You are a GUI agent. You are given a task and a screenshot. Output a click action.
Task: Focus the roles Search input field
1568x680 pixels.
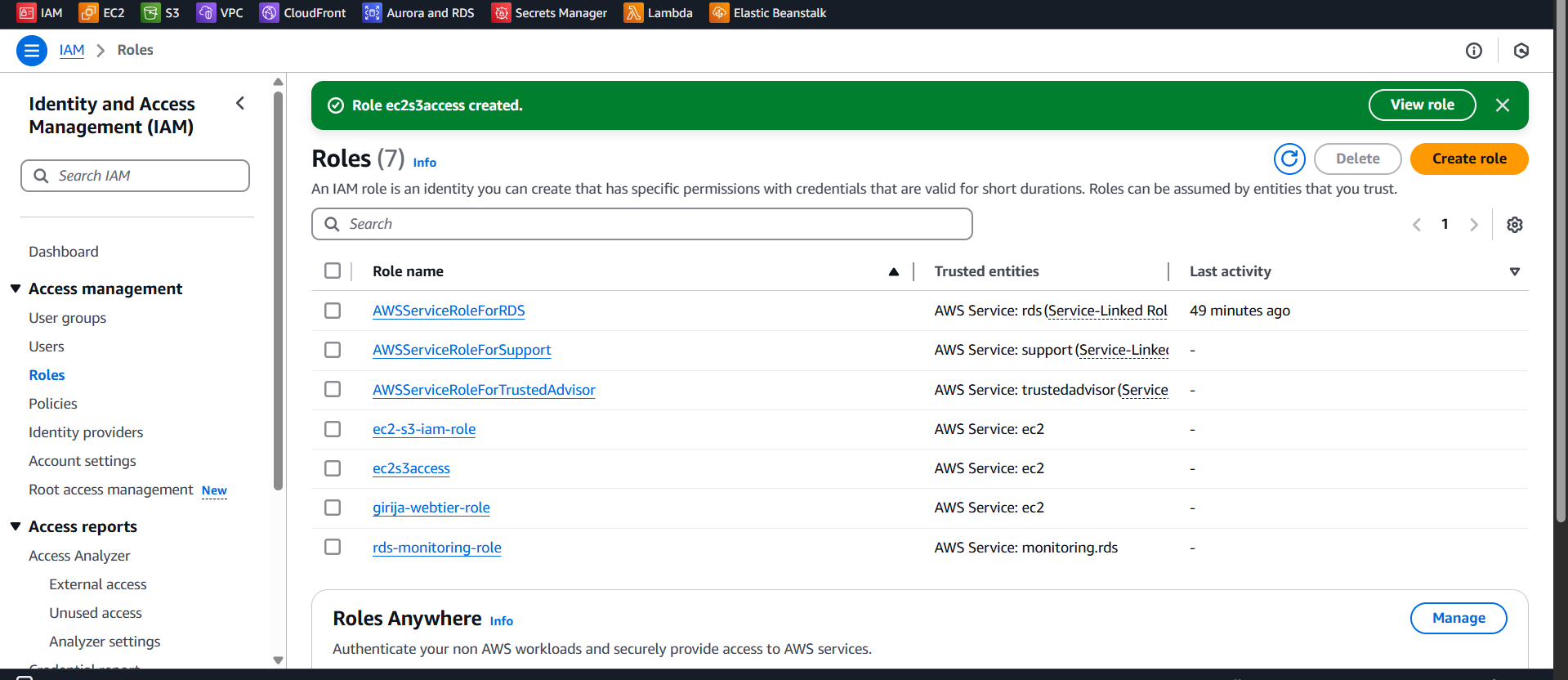[x=642, y=224]
